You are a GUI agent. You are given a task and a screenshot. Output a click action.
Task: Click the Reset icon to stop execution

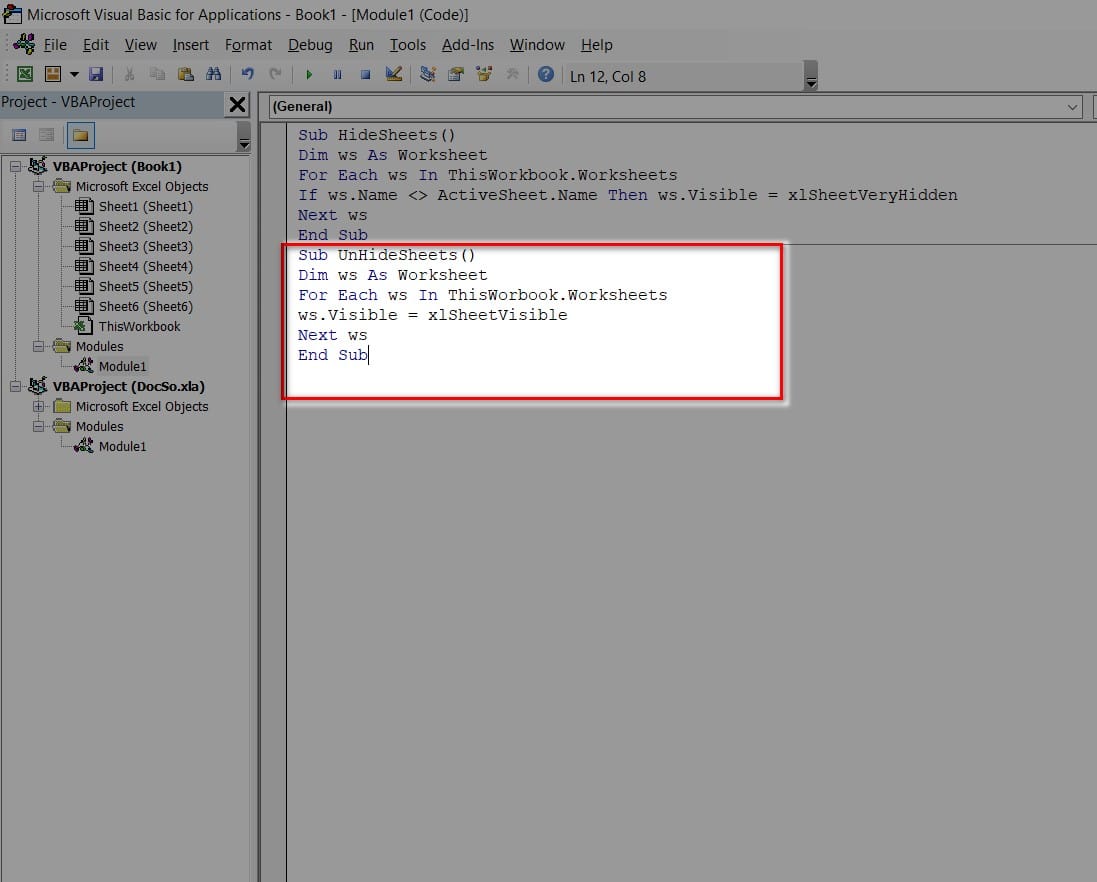[x=364, y=74]
